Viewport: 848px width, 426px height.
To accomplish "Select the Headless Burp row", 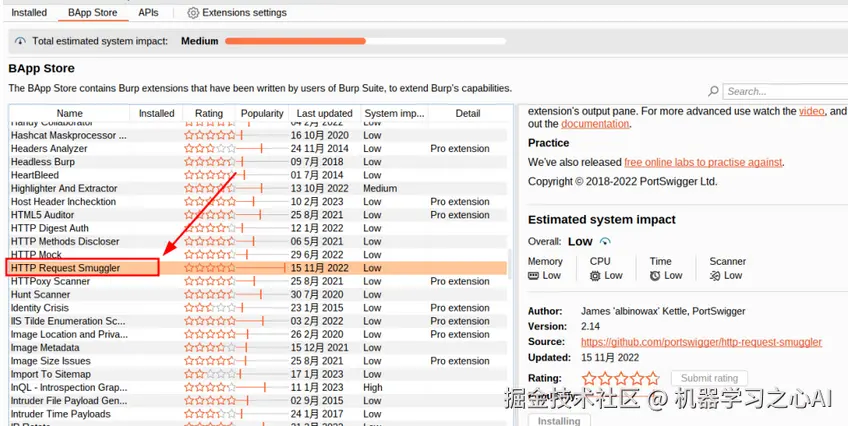I will pyautogui.click(x=258, y=162).
